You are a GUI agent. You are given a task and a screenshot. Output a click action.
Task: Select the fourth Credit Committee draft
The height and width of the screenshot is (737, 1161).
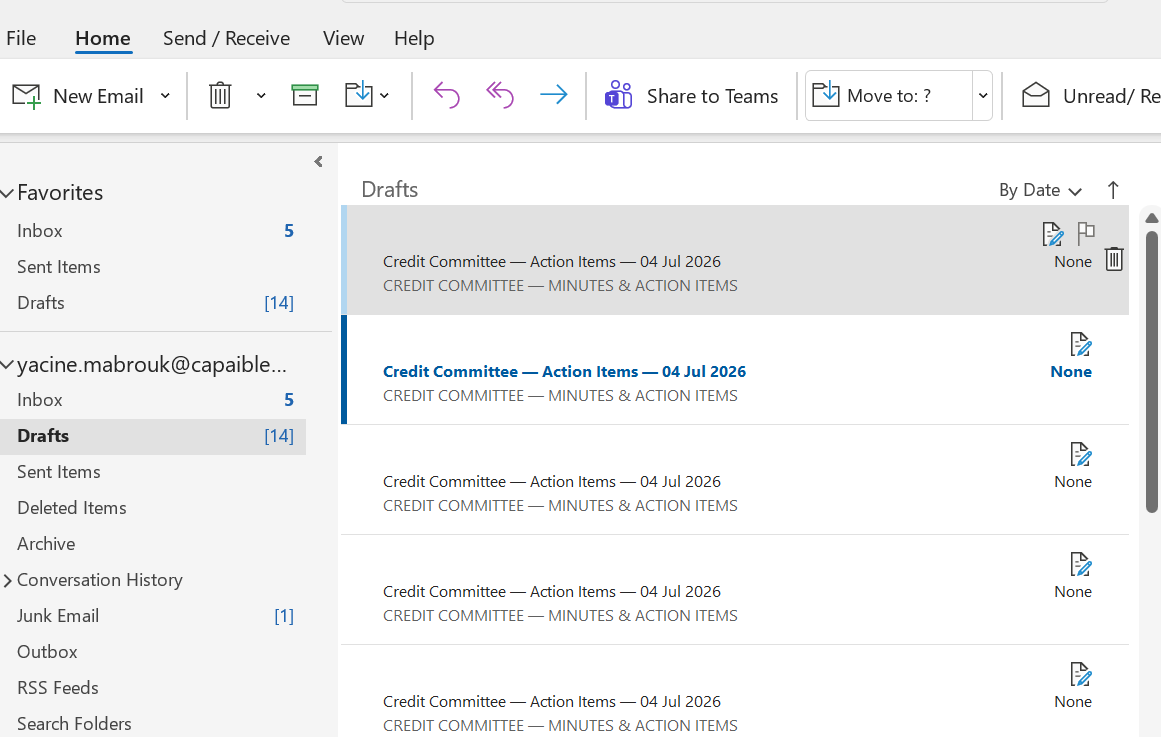pos(735,590)
